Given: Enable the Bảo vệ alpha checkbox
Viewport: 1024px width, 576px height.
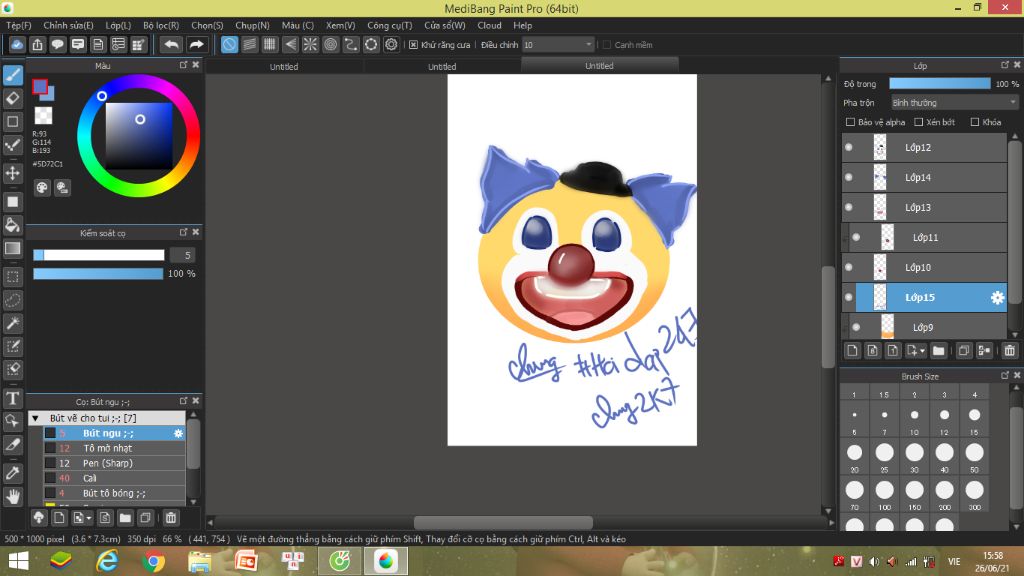Looking at the screenshot, I should click(x=851, y=122).
